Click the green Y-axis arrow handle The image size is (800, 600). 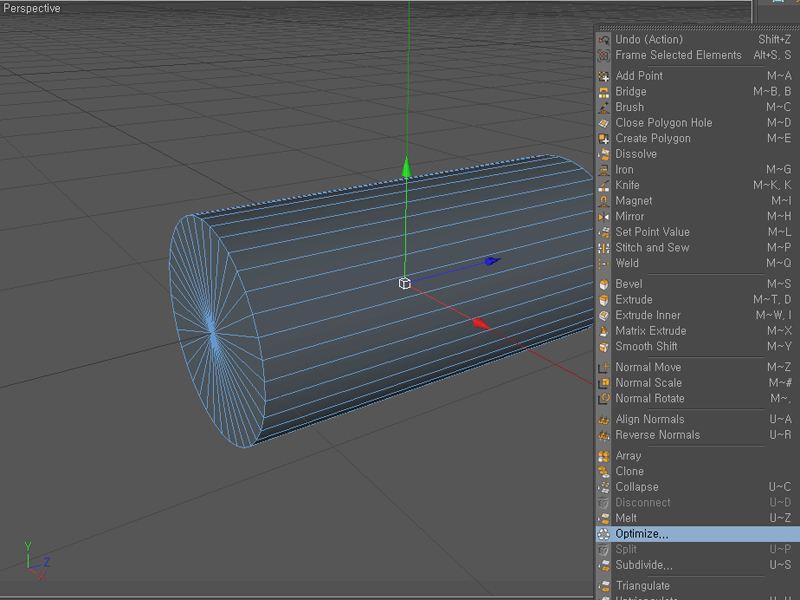click(x=407, y=167)
